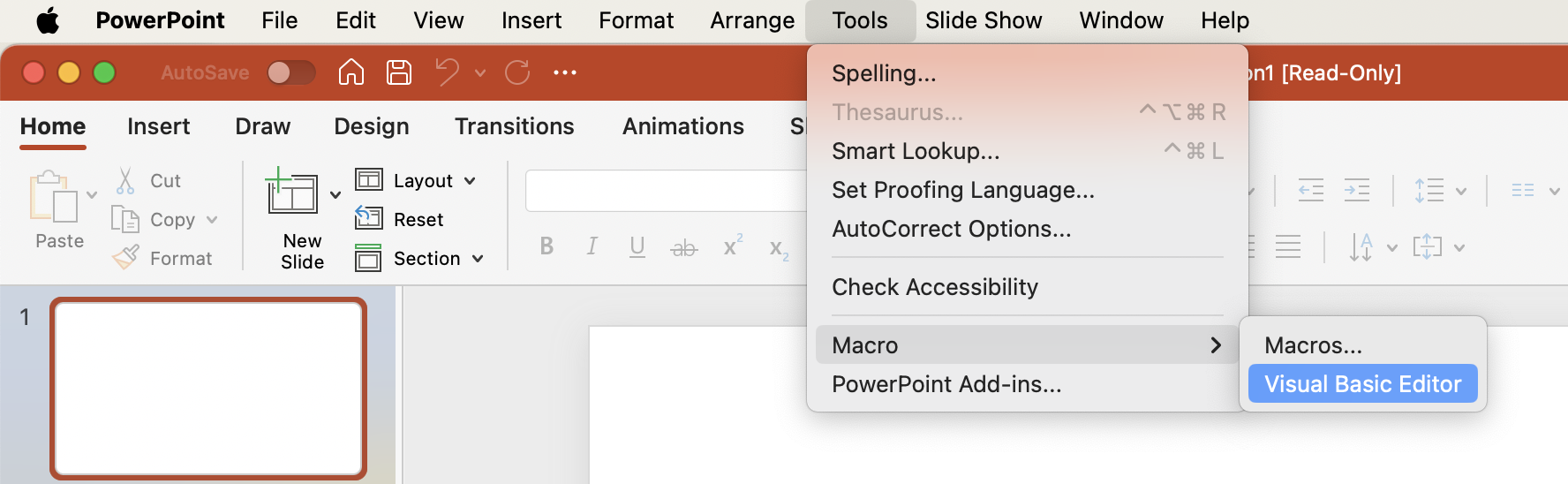Select Visual Basic Editor from submenu
Image resolution: width=1568 pixels, height=484 pixels.
tap(1362, 384)
